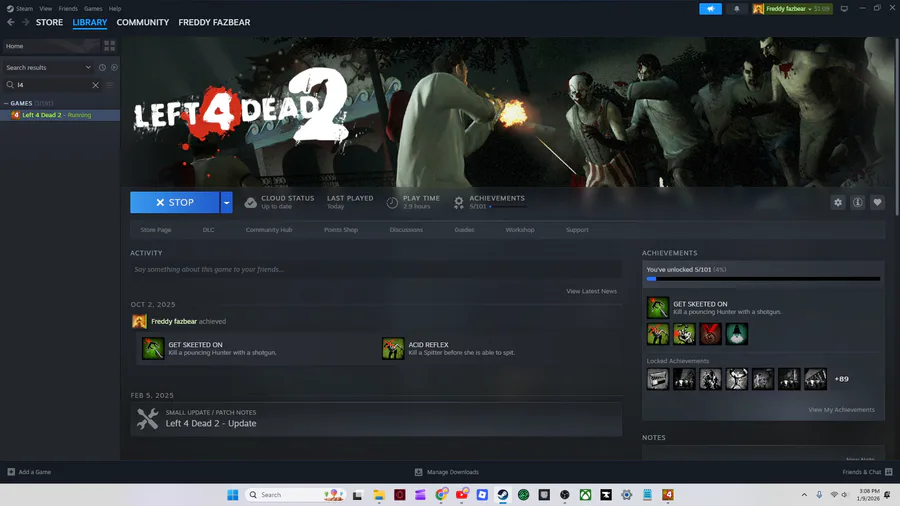Image resolution: width=900 pixels, height=506 pixels.
Task: Click the Acid Reflex achievement icon
Action: (x=393, y=348)
